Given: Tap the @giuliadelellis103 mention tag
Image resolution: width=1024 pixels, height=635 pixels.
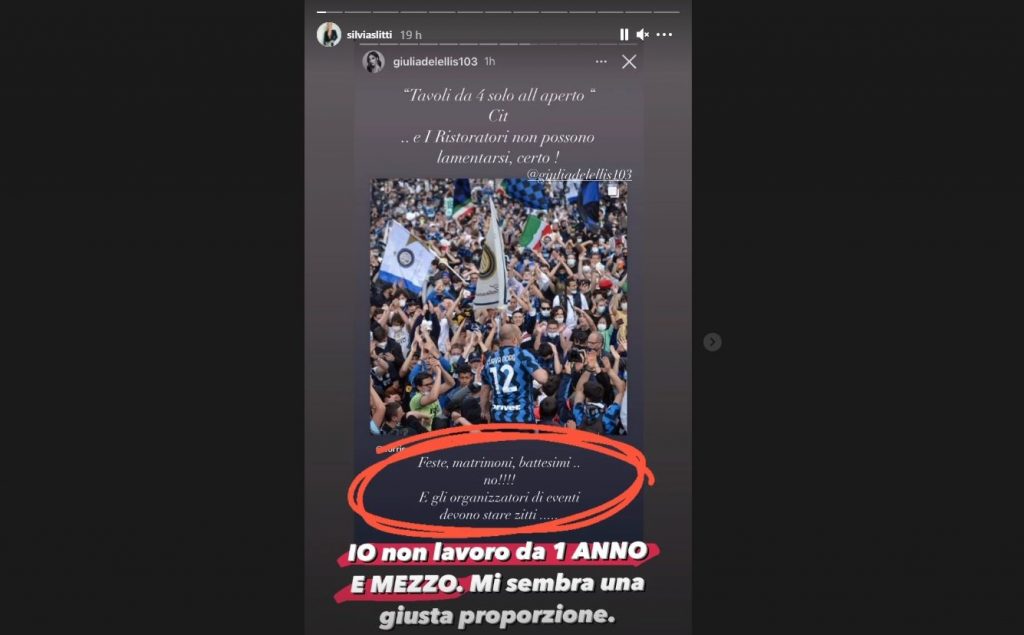Looking at the screenshot, I should coord(579,174).
